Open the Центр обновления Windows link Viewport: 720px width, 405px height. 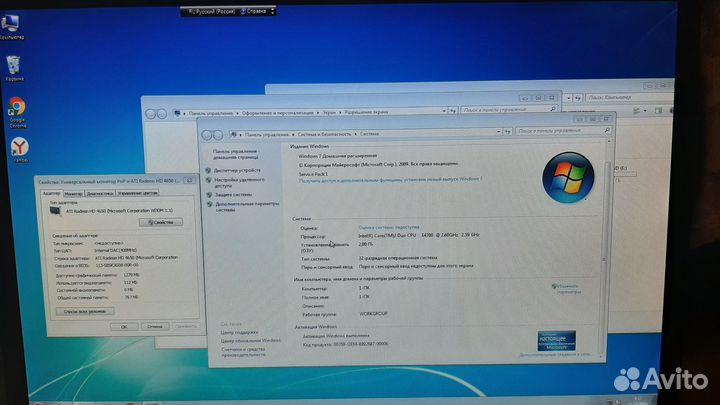[x=251, y=341]
